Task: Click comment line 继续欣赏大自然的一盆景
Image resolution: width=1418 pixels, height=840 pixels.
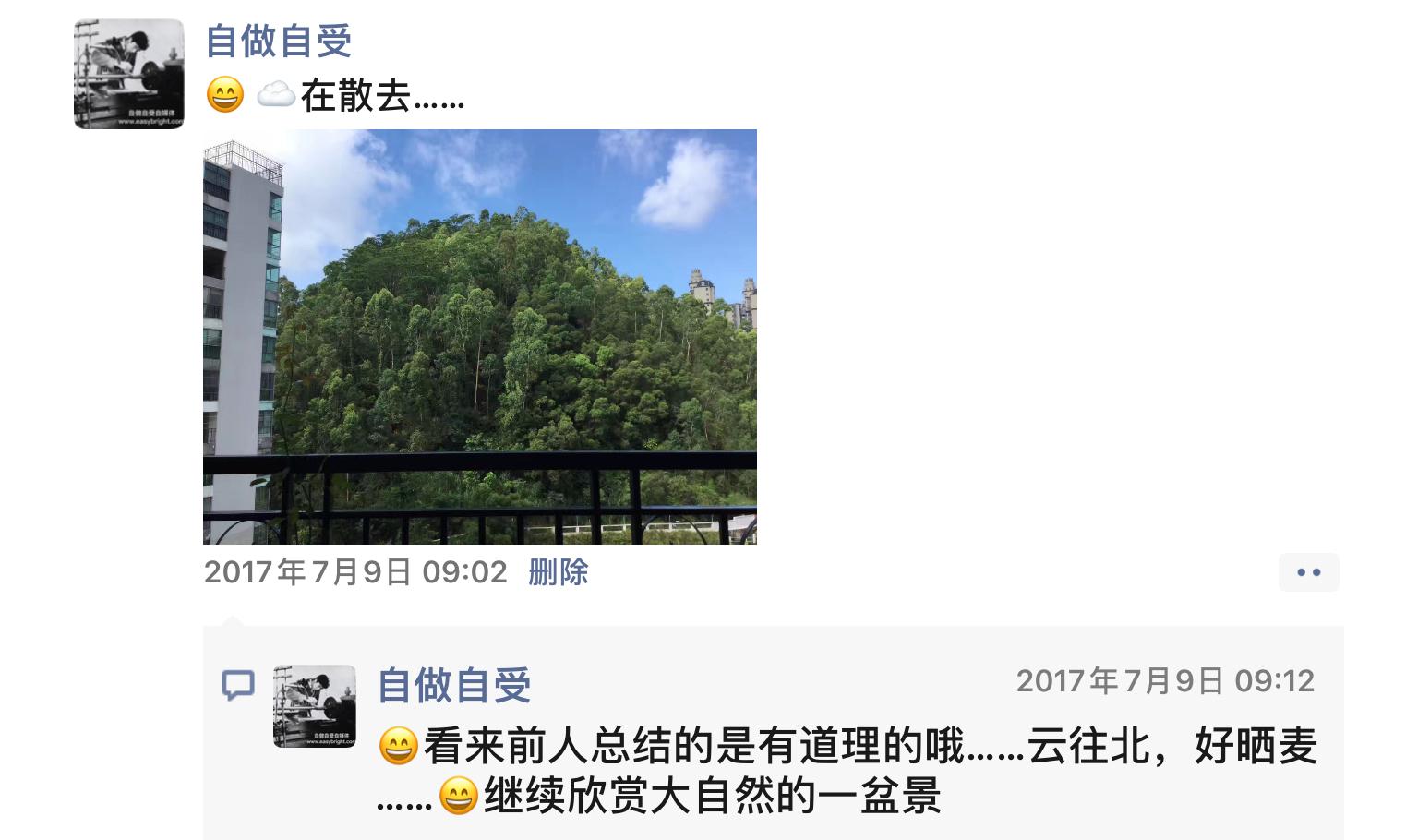Action: click(x=712, y=796)
